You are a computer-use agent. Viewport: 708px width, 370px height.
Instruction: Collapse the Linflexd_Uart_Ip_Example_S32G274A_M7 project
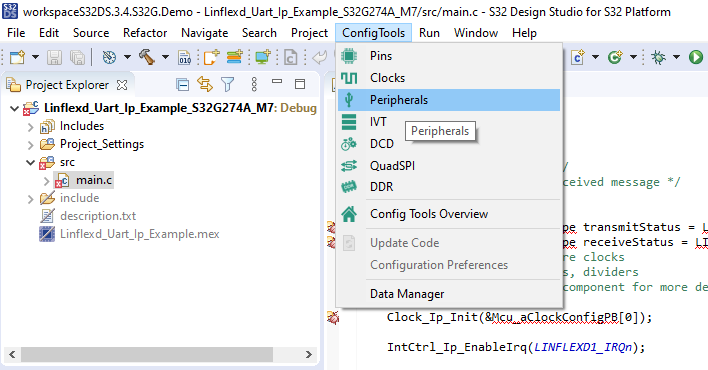pos(14,108)
